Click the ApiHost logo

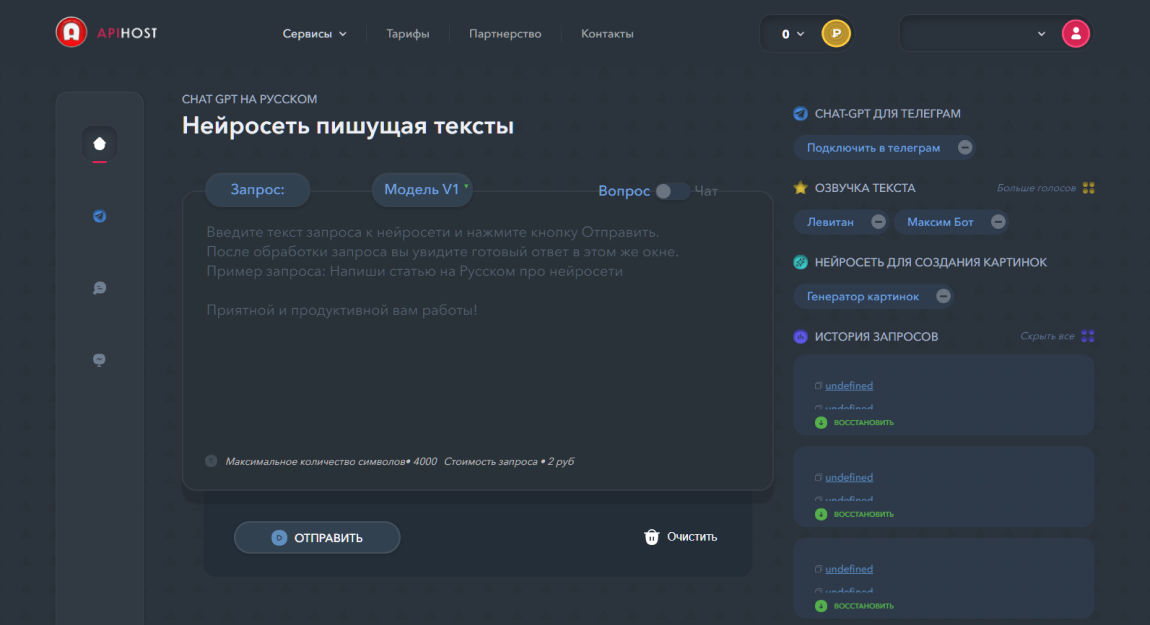[x=106, y=32]
